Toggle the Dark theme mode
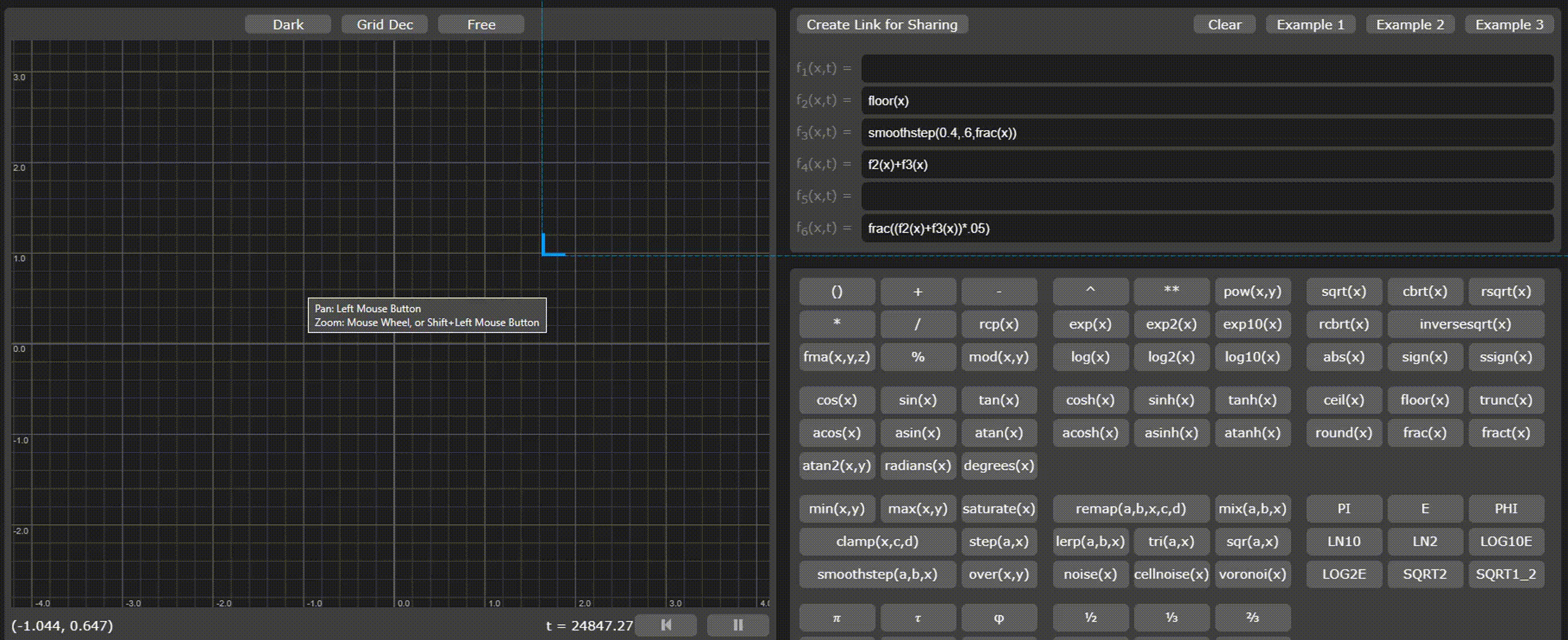 point(288,24)
